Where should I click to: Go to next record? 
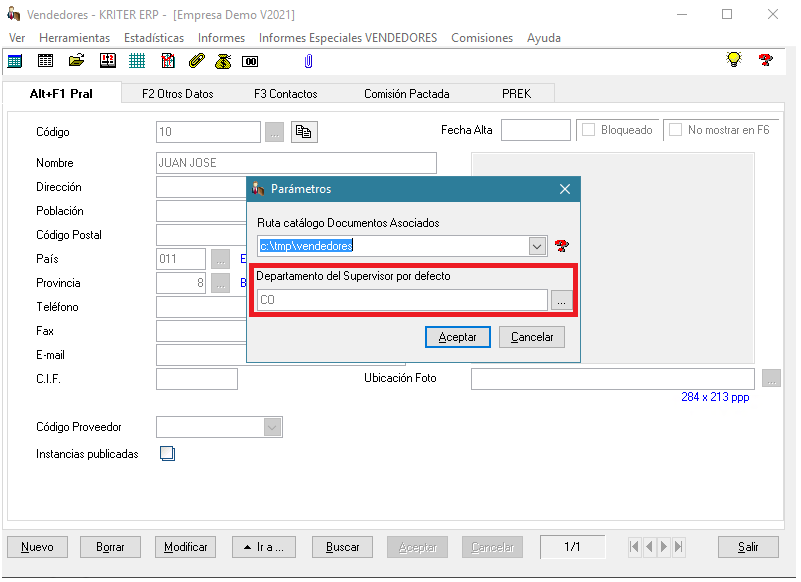pyautogui.click(x=664, y=547)
